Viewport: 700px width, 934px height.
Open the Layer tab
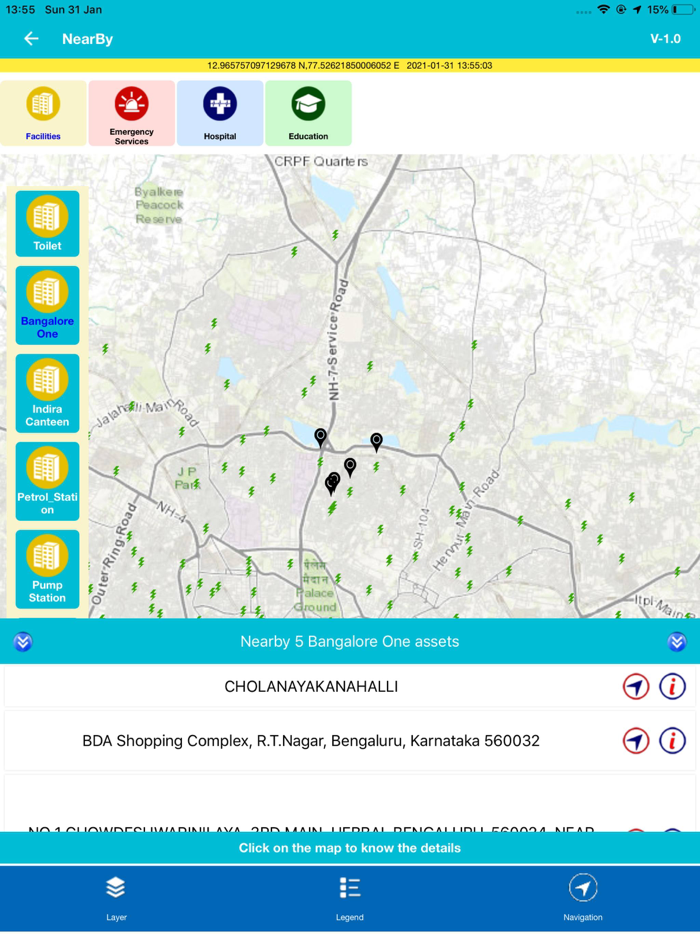(116, 898)
